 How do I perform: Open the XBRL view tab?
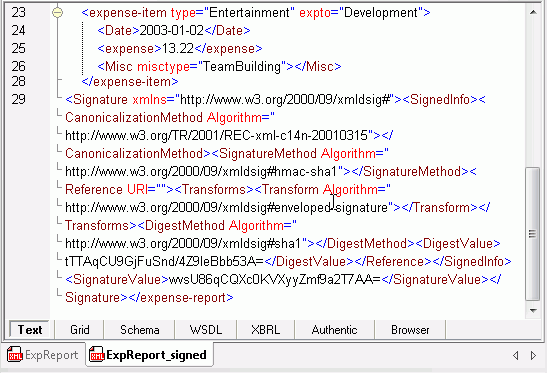tap(265, 330)
